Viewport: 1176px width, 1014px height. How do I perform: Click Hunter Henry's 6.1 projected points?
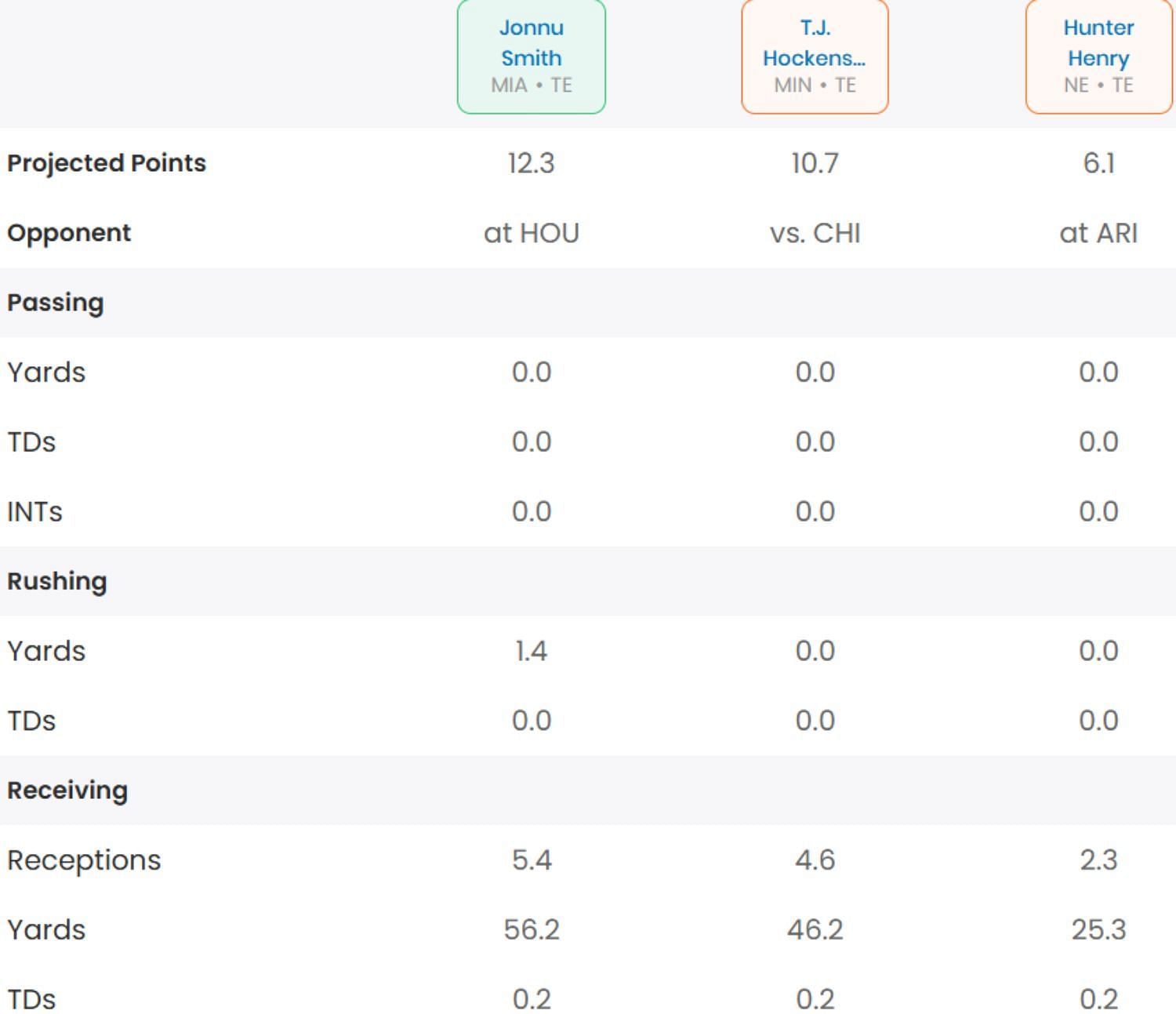(1098, 163)
